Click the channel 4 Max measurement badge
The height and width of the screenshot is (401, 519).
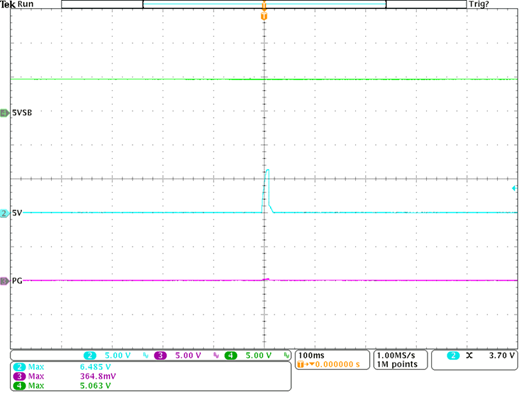tap(19, 386)
